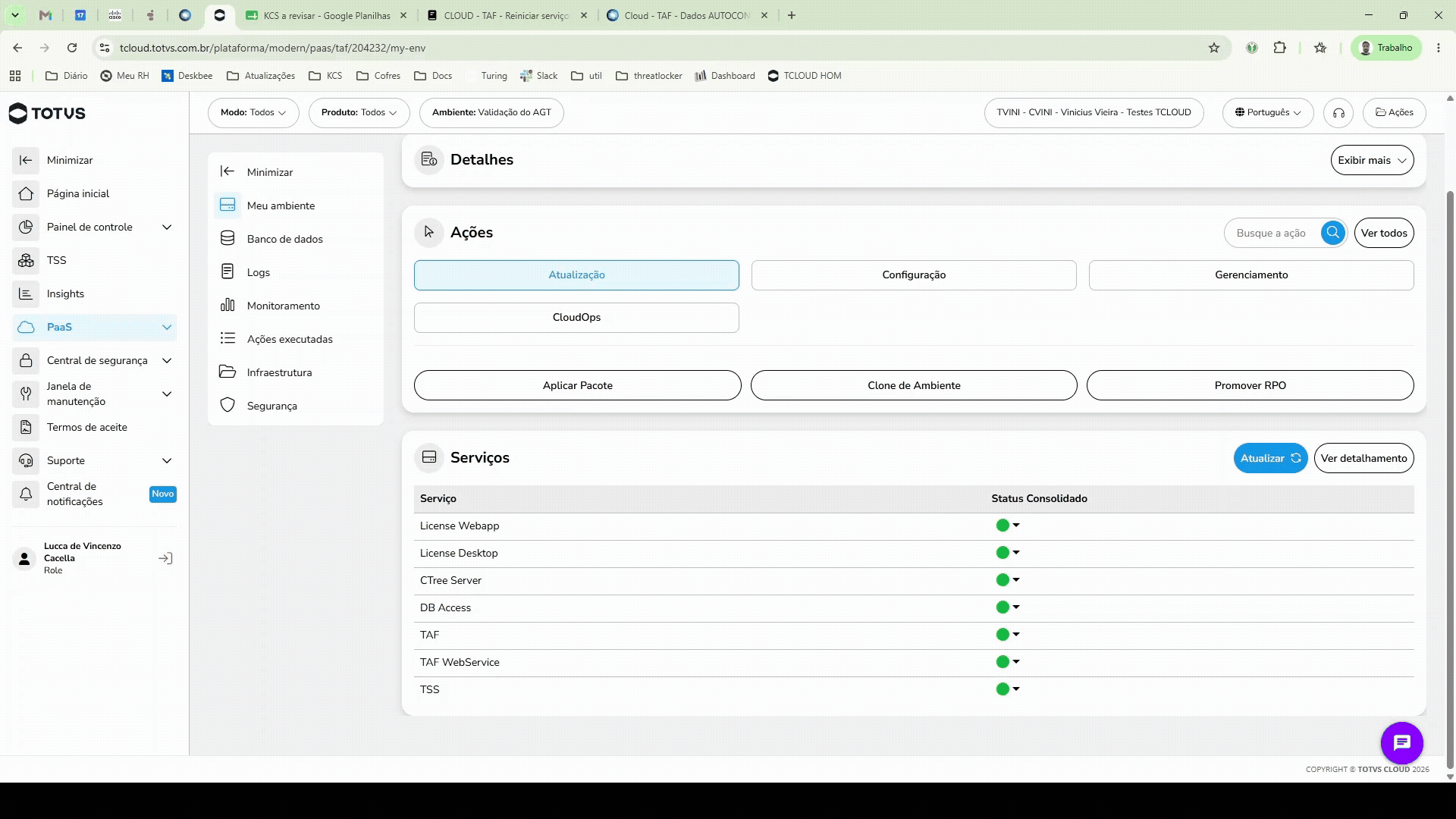Viewport: 1456px width, 819px height.
Task: Click the Promover RPO button
Action: click(x=1250, y=385)
